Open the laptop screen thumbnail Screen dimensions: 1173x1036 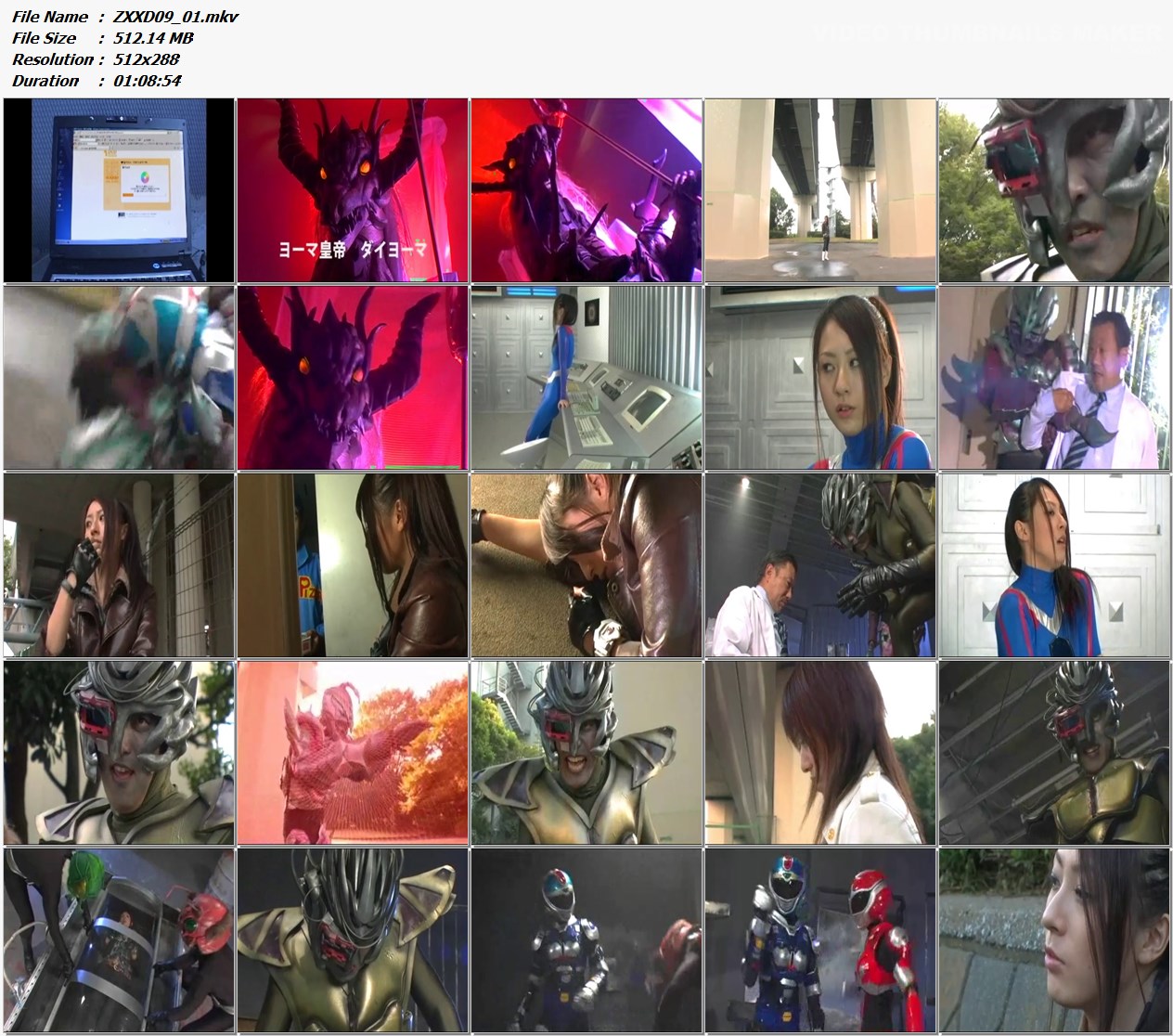(119, 190)
